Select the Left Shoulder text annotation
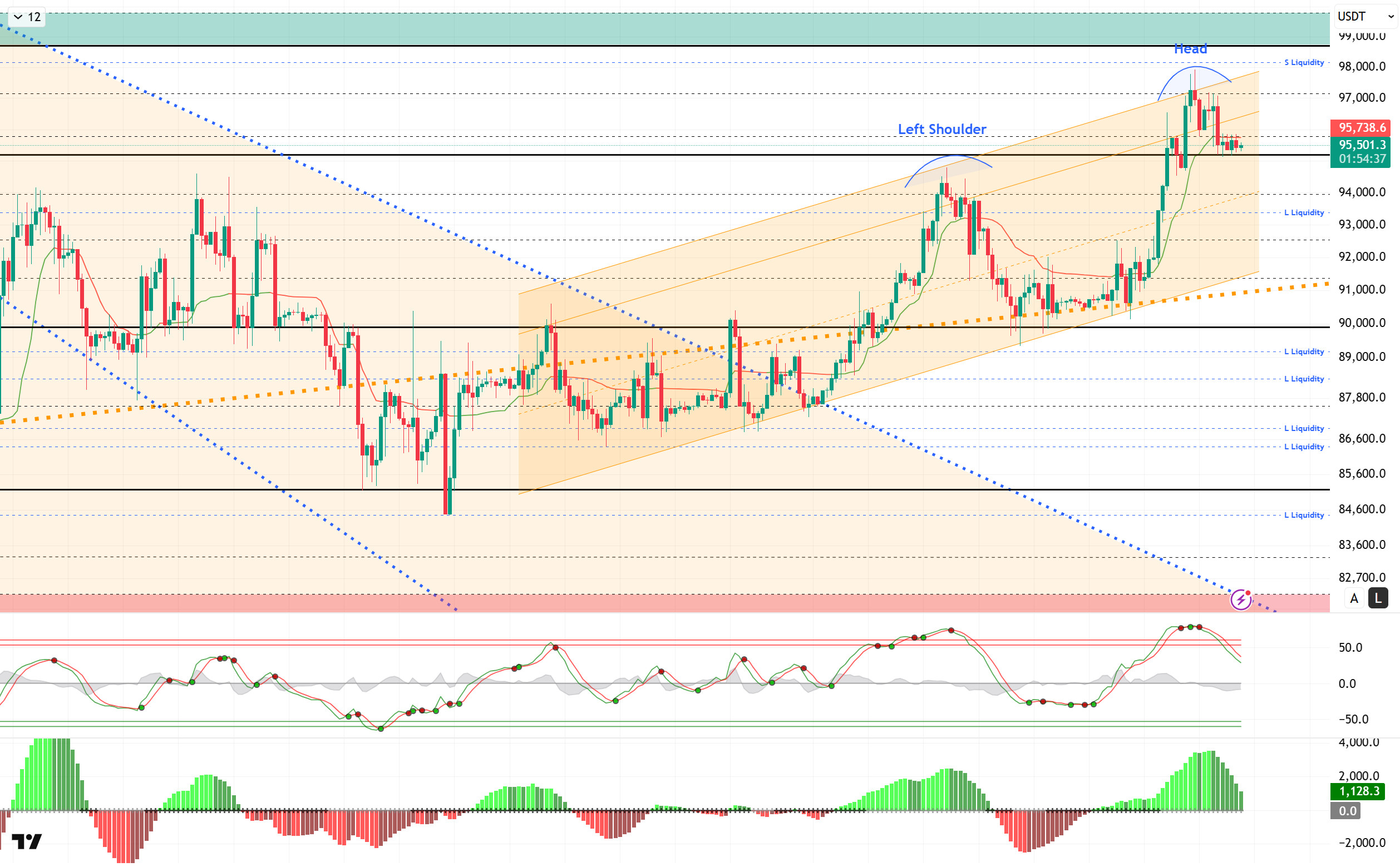 click(941, 130)
